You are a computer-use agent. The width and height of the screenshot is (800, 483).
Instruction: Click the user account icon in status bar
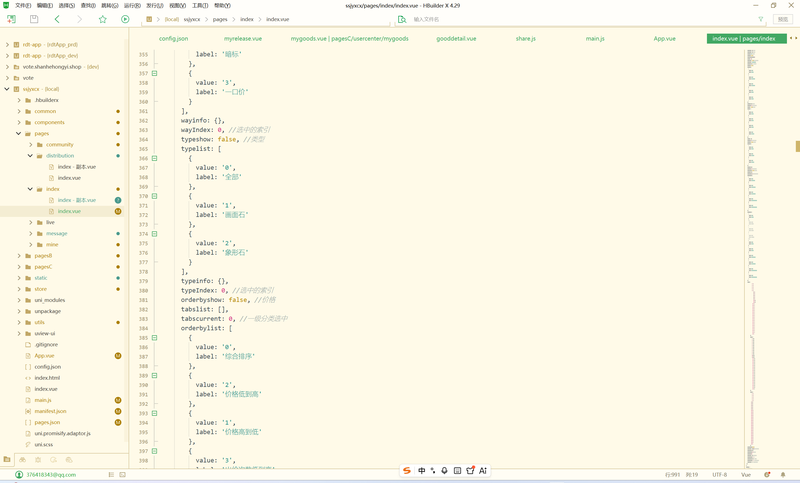pos(19,474)
